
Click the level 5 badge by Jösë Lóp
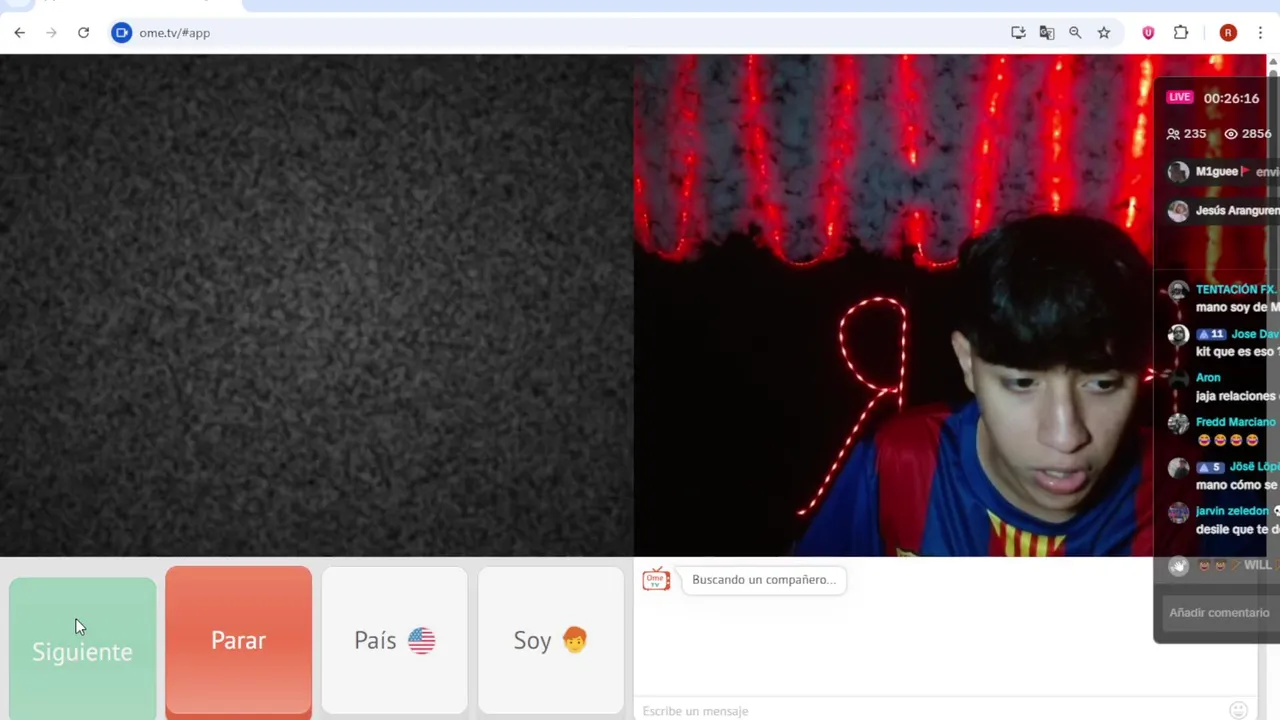click(x=1210, y=467)
